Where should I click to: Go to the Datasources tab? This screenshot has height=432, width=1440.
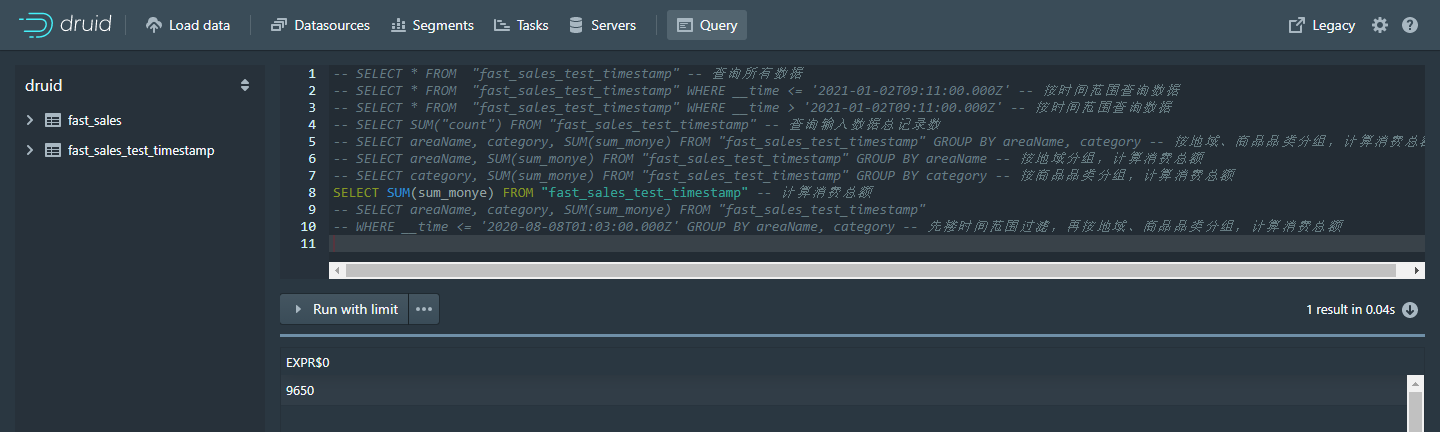pyautogui.click(x=320, y=25)
